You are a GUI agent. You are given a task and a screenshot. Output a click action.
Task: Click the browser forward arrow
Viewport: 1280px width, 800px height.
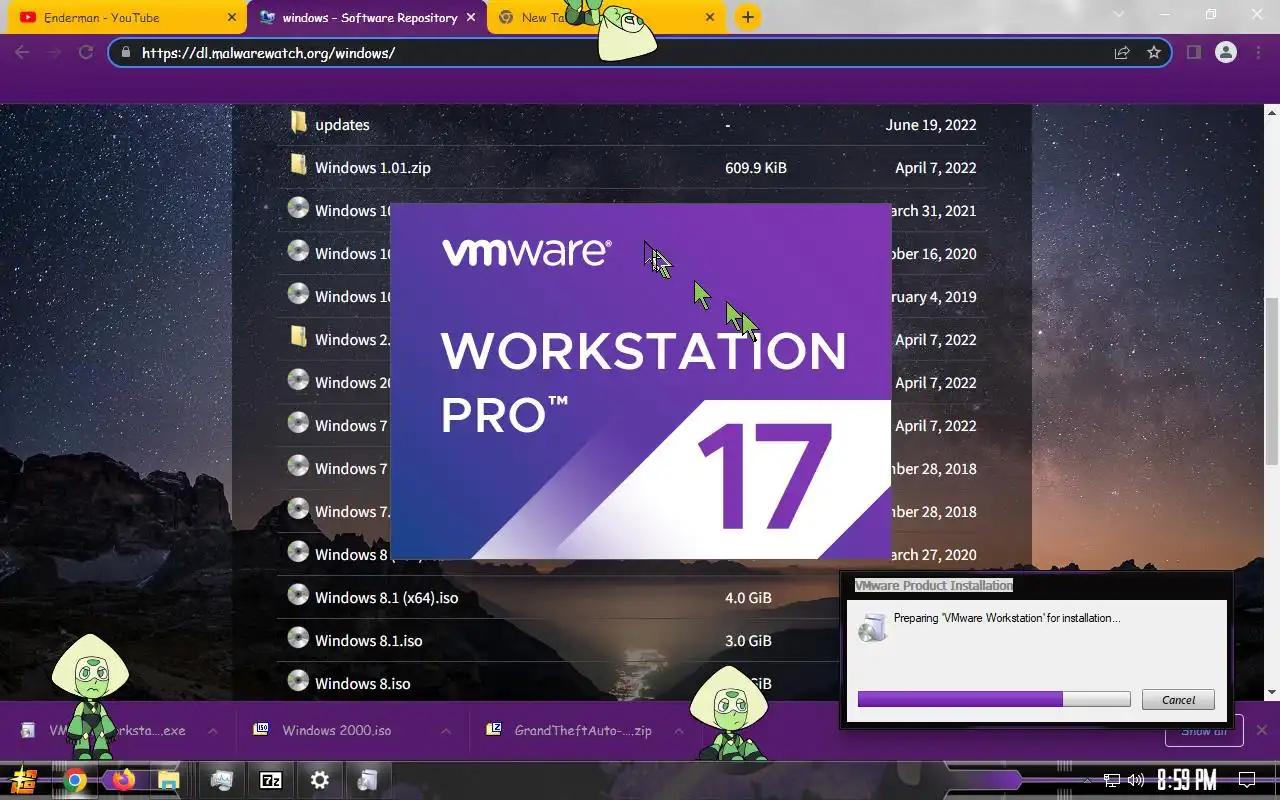pyautogui.click(x=54, y=52)
